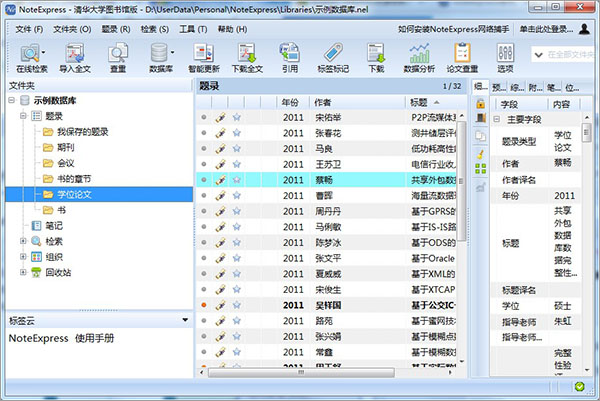Toggle the read-status dot for 吴祥国 row
This screenshot has width=600, height=401.
point(204,305)
